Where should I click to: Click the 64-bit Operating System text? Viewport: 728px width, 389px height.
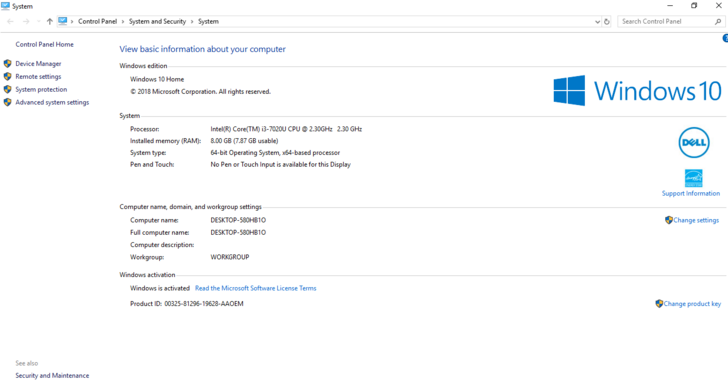tap(275, 153)
